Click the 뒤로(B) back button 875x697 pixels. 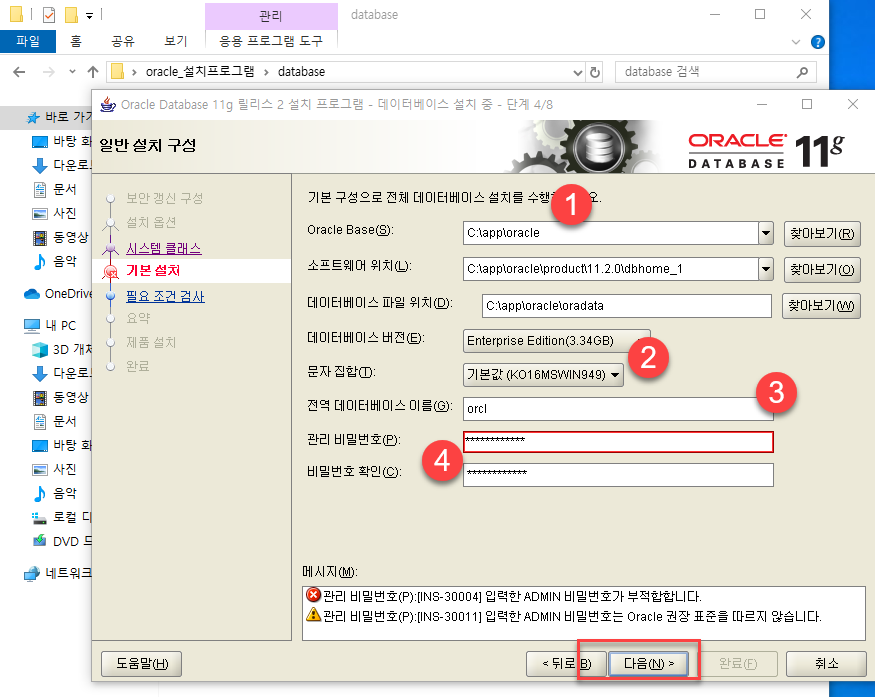pyautogui.click(x=566, y=664)
